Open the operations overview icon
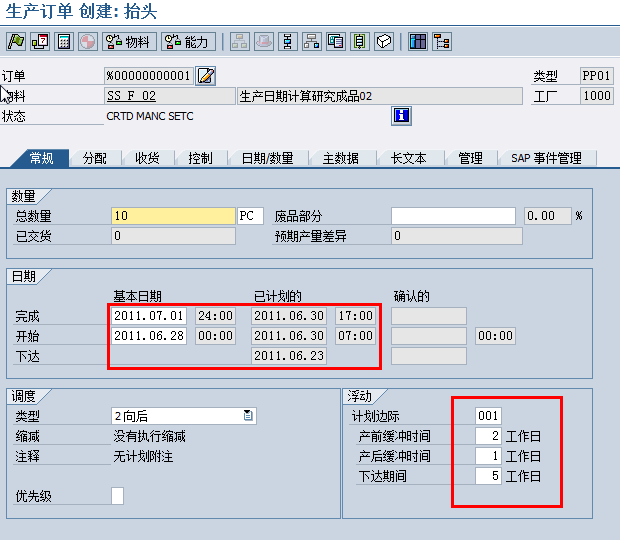 (x=288, y=42)
